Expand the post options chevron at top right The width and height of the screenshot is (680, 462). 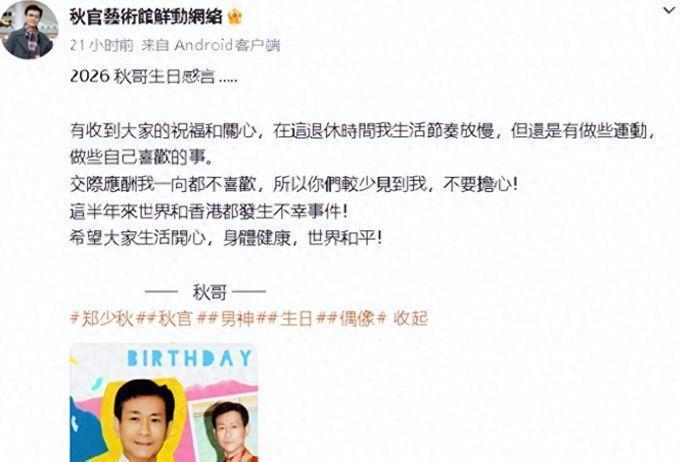(670, 10)
